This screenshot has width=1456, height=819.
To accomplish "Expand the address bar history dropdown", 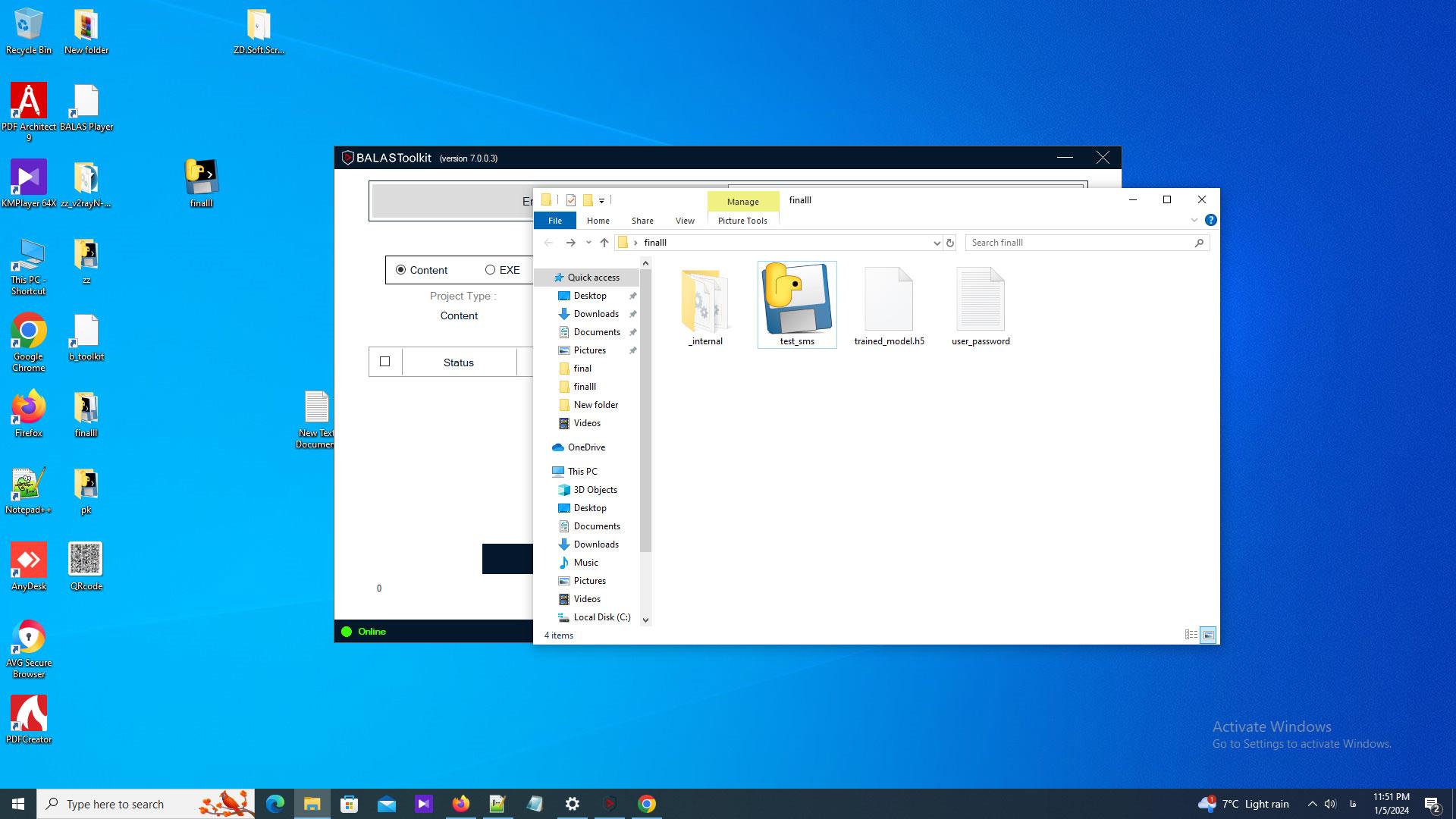I will tap(937, 243).
